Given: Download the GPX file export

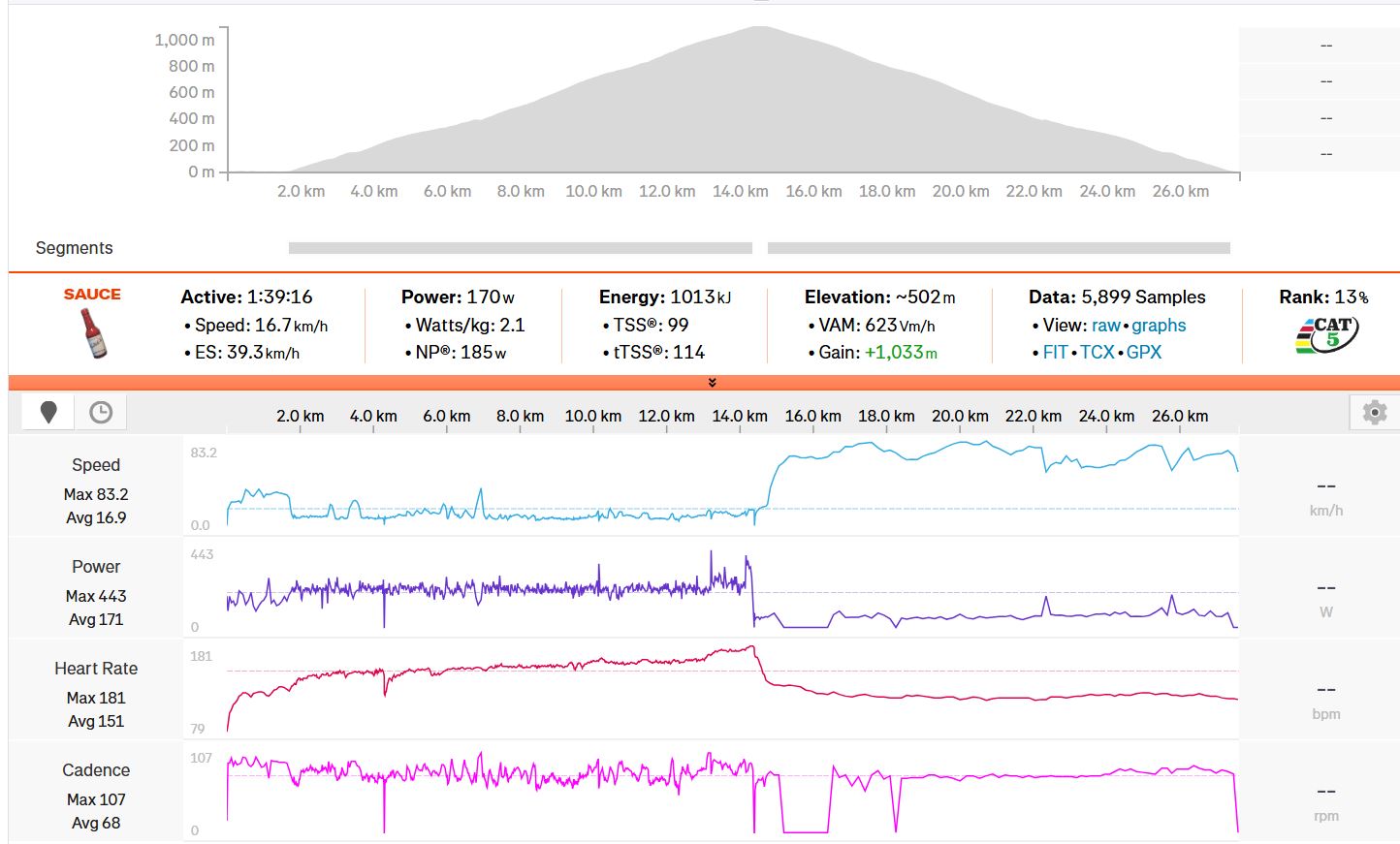Looking at the screenshot, I should (x=1143, y=353).
